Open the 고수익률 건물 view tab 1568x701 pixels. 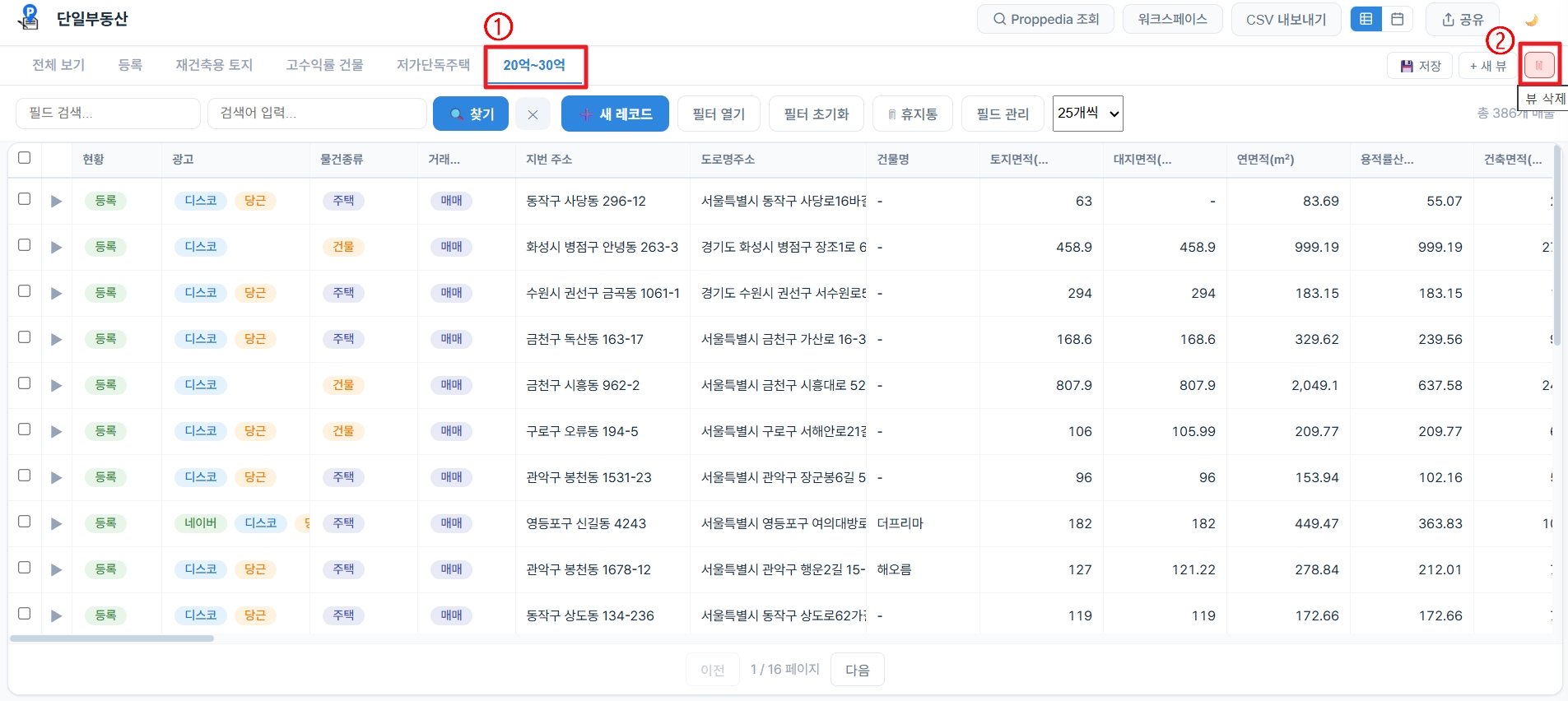tap(324, 65)
